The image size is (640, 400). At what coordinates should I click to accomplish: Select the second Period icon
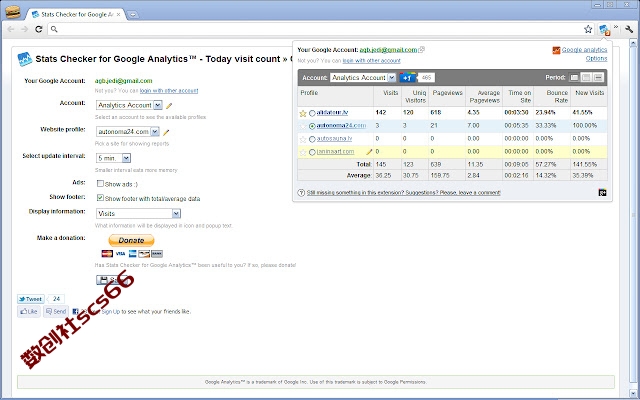click(586, 78)
